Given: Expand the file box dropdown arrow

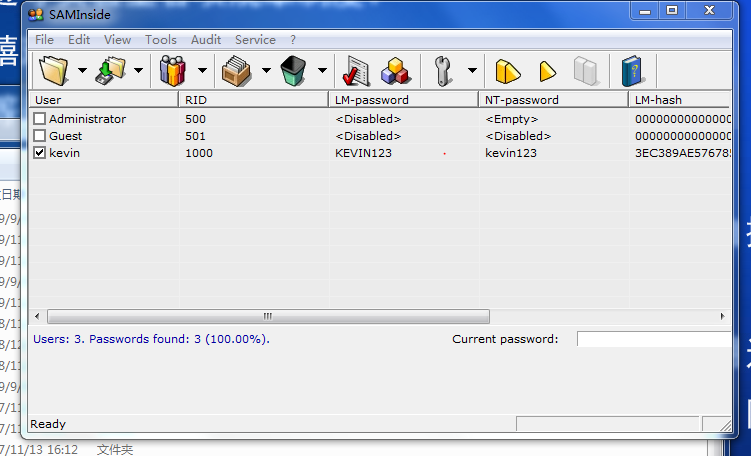Looking at the screenshot, I should [x=266, y=71].
